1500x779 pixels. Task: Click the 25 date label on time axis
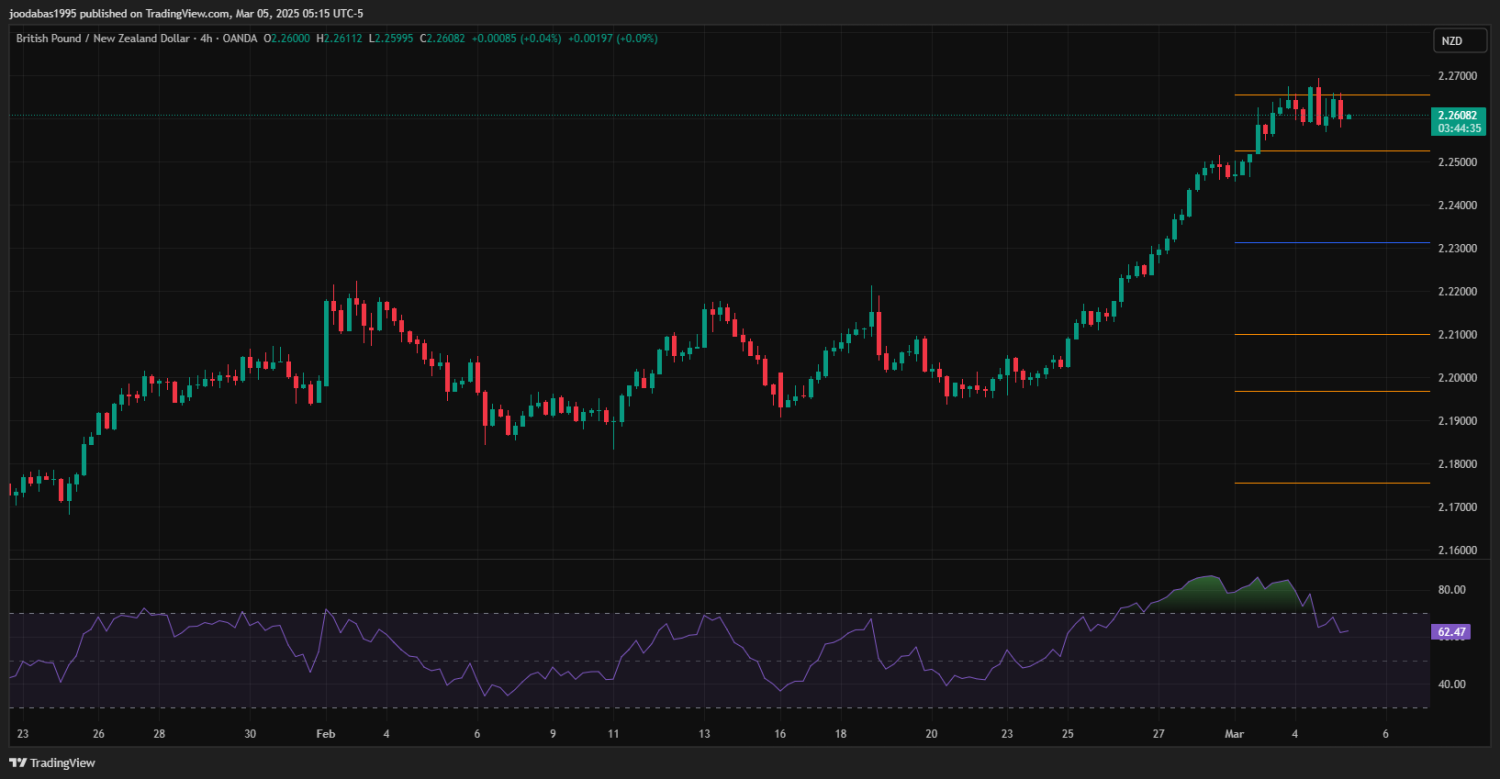[x=1067, y=734]
